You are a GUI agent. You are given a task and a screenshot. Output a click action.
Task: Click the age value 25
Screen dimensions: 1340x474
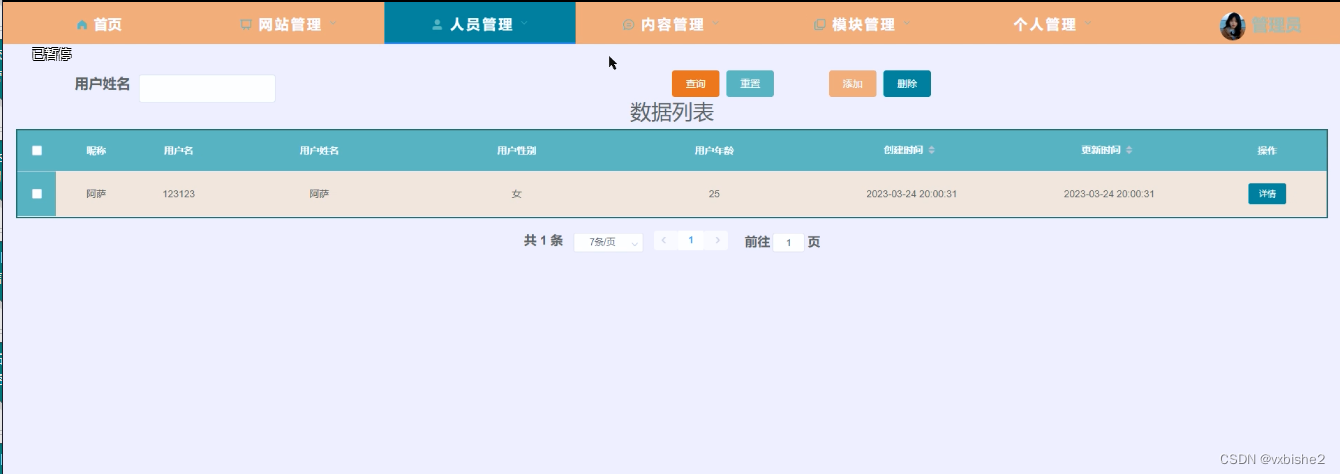714,194
